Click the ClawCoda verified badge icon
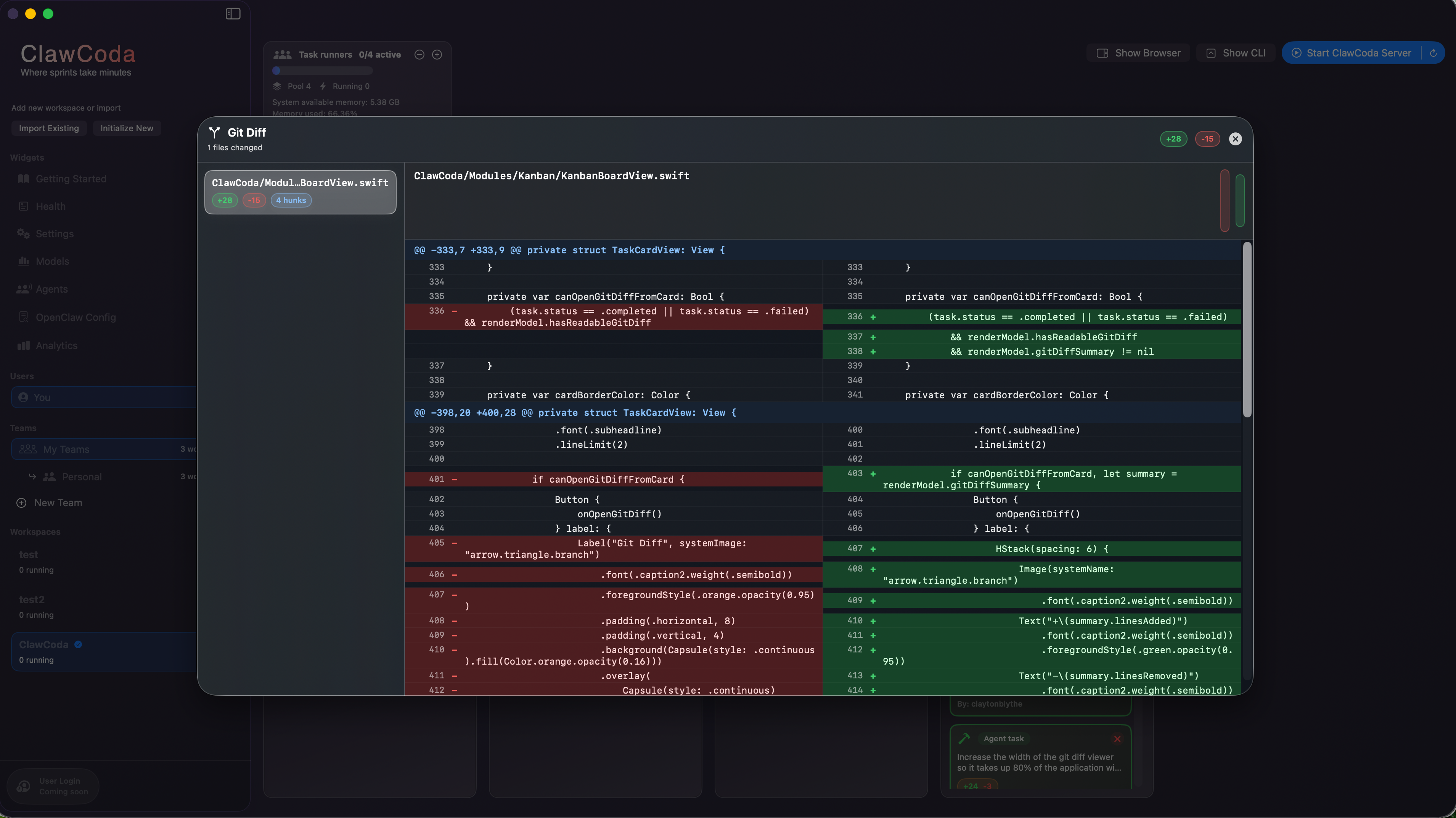 (78, 644)
